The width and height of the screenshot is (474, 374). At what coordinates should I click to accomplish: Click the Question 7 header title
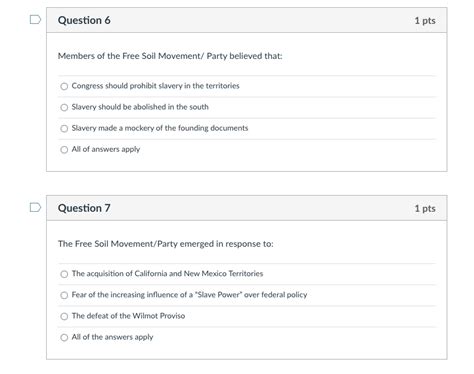84,208
